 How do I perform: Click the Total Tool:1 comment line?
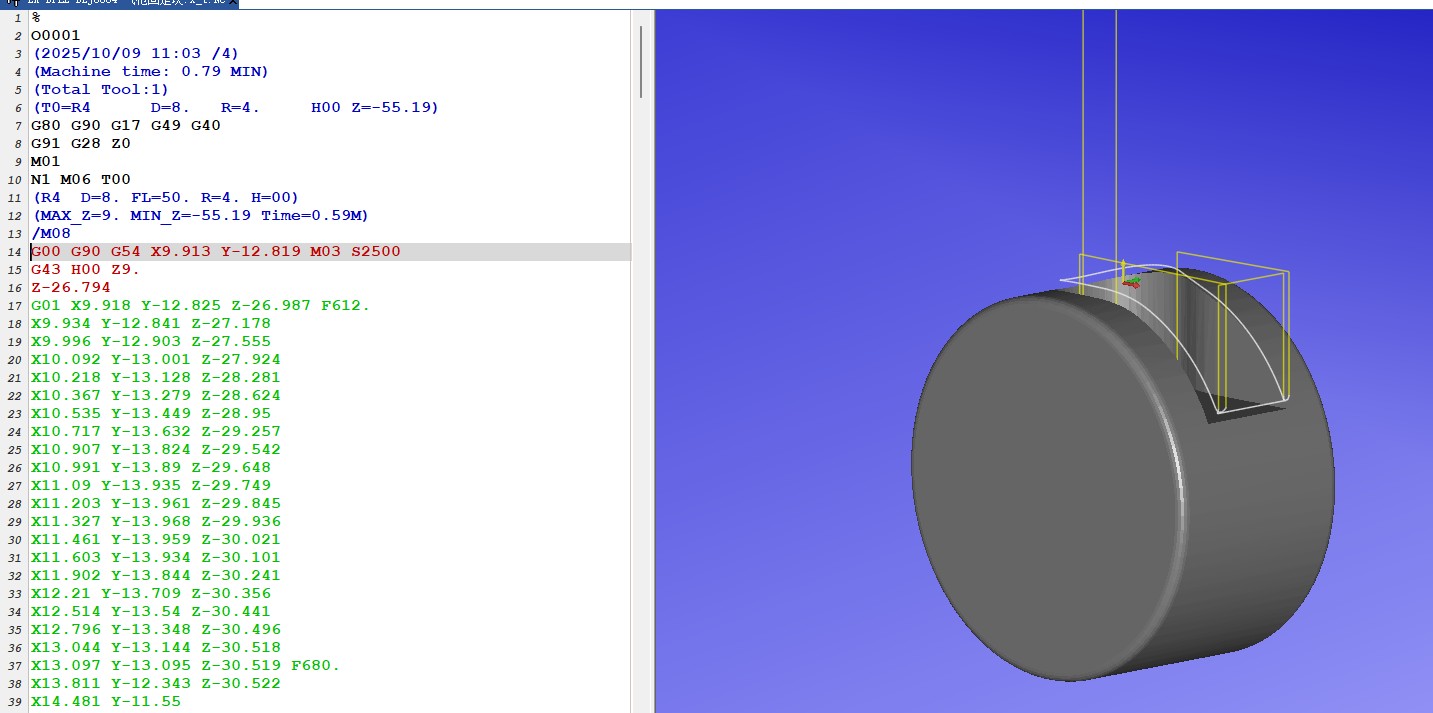tap(100, 90)
